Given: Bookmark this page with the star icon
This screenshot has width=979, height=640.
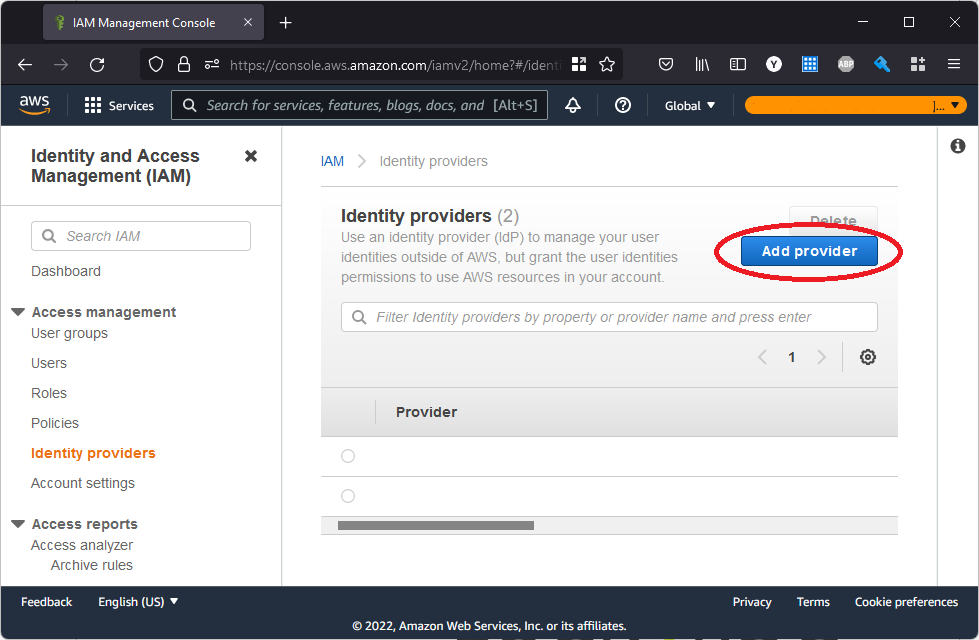Looking at the screenshot, I should (607, 64).
